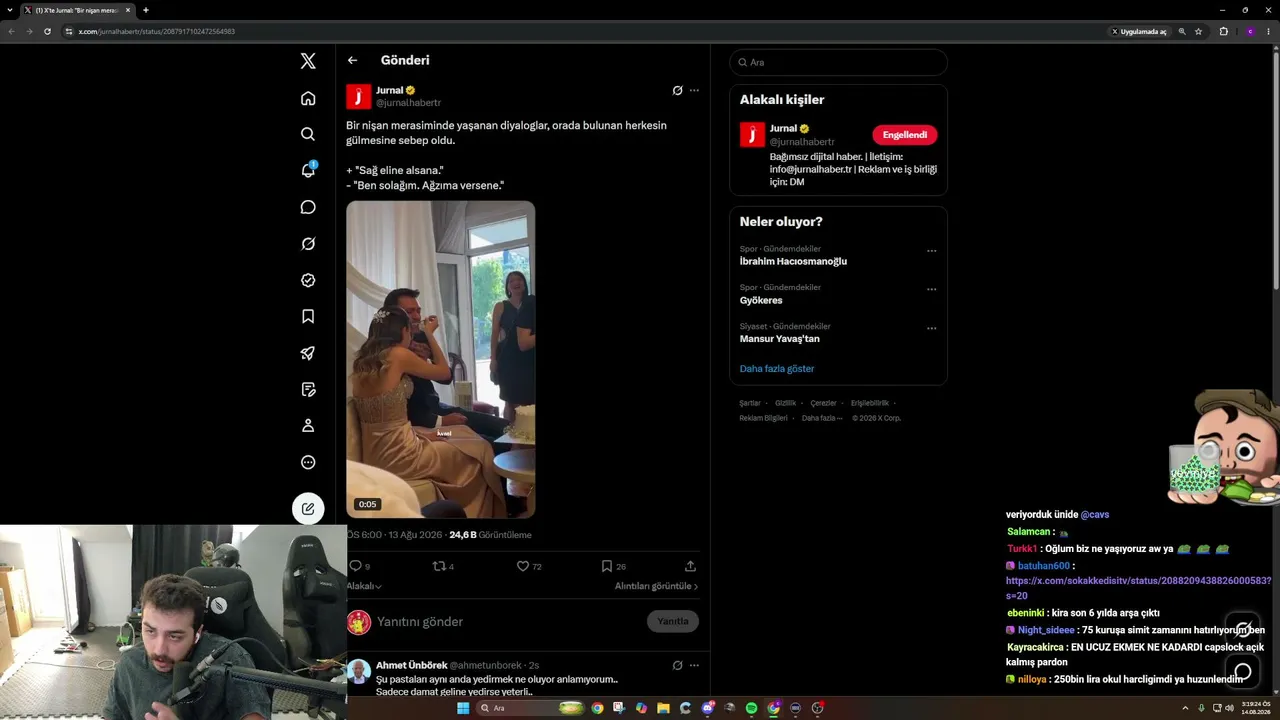
Task: Click the red Engellendi button
Action: coord(904,135)
